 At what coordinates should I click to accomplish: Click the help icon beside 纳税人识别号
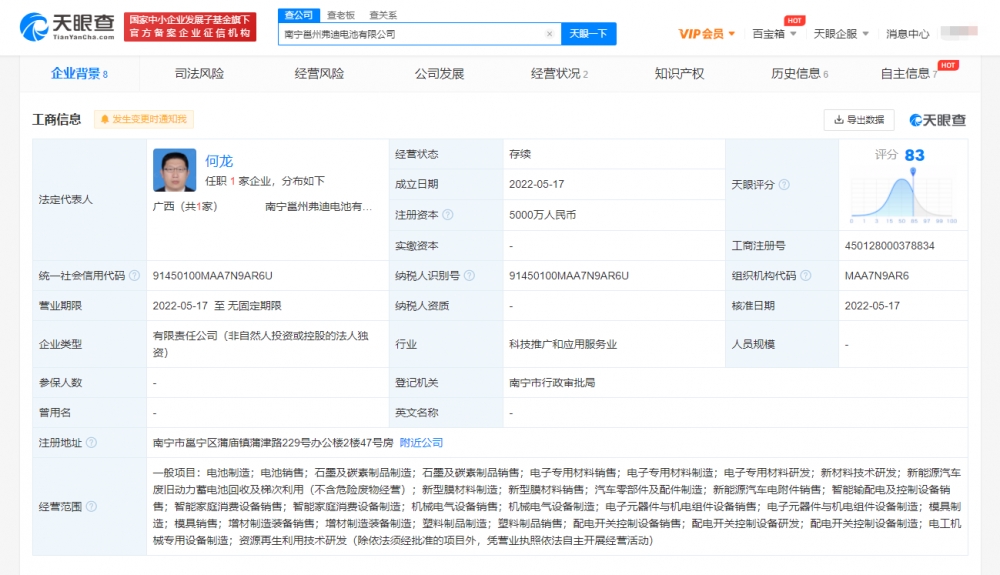(x=469, y=275)
